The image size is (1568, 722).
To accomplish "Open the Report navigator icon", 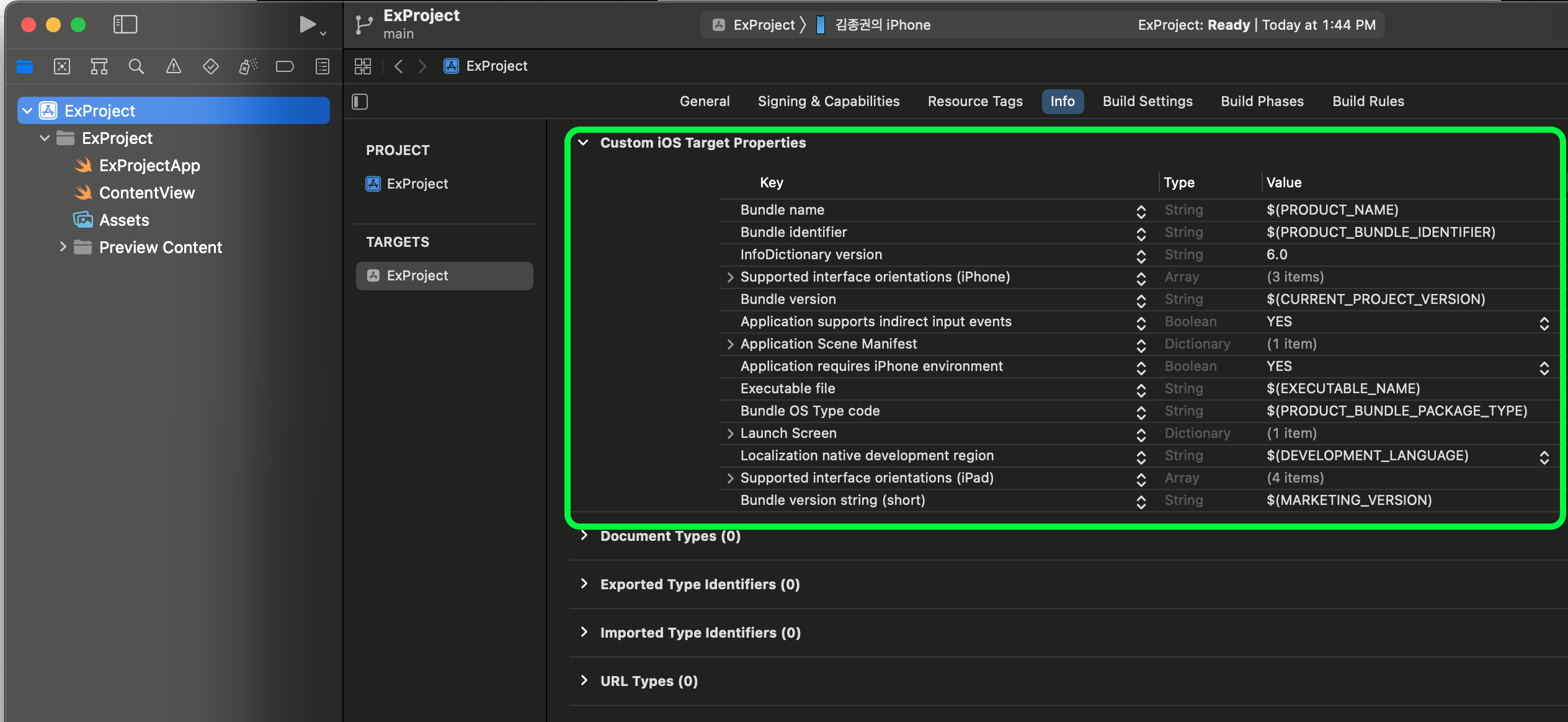I will tap(323, 66).
